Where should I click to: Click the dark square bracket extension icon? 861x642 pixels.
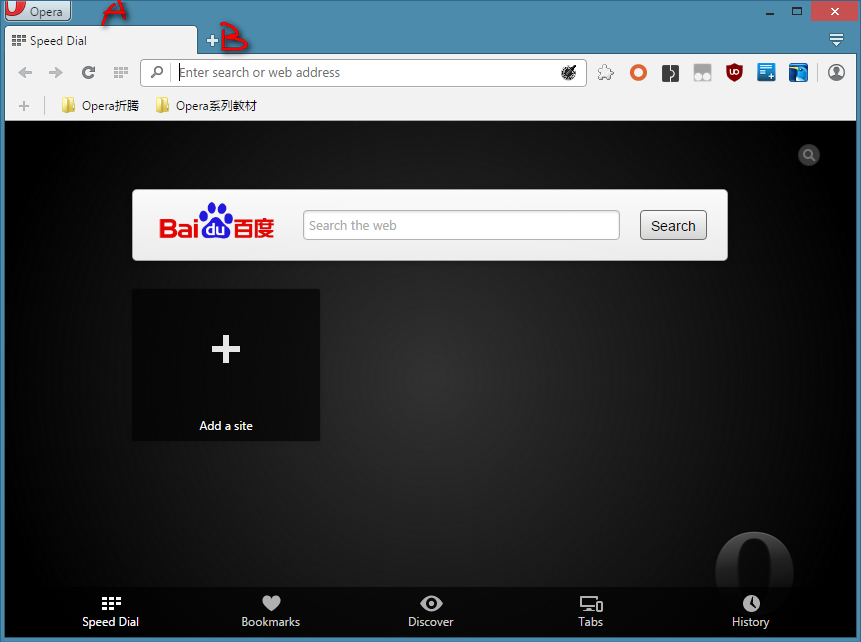click(670, 73)
